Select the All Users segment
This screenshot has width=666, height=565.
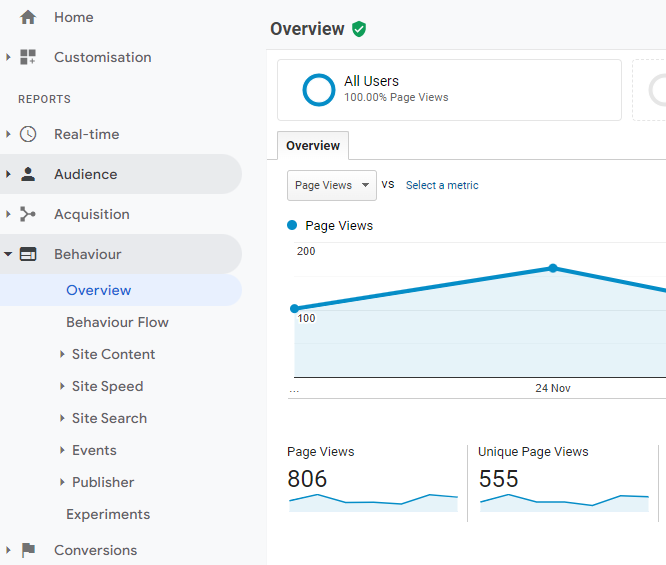click(371, 89)
